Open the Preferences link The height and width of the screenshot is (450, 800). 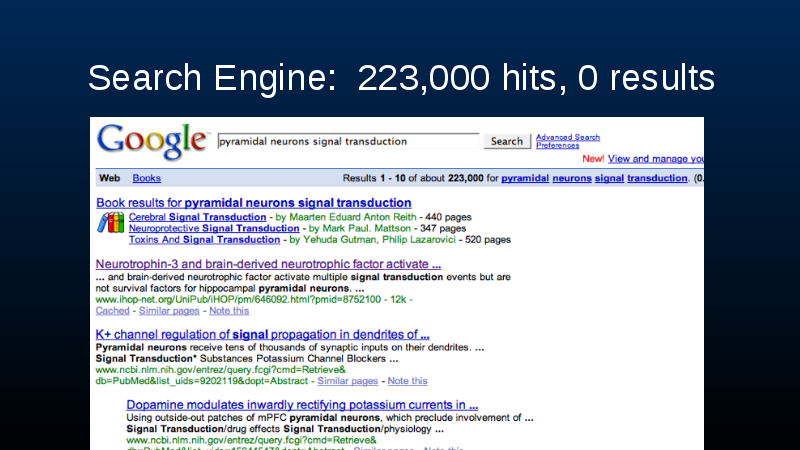(557, 146)
